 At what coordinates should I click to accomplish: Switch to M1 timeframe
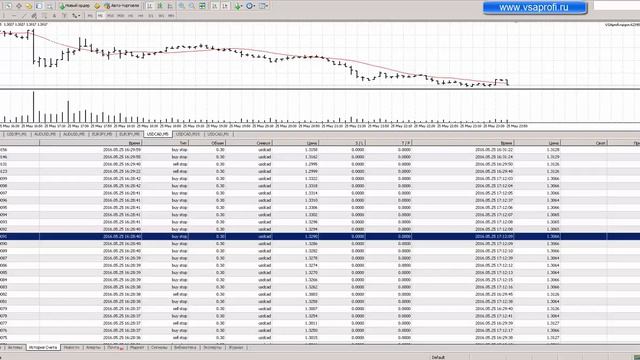[x=90, y=16]
